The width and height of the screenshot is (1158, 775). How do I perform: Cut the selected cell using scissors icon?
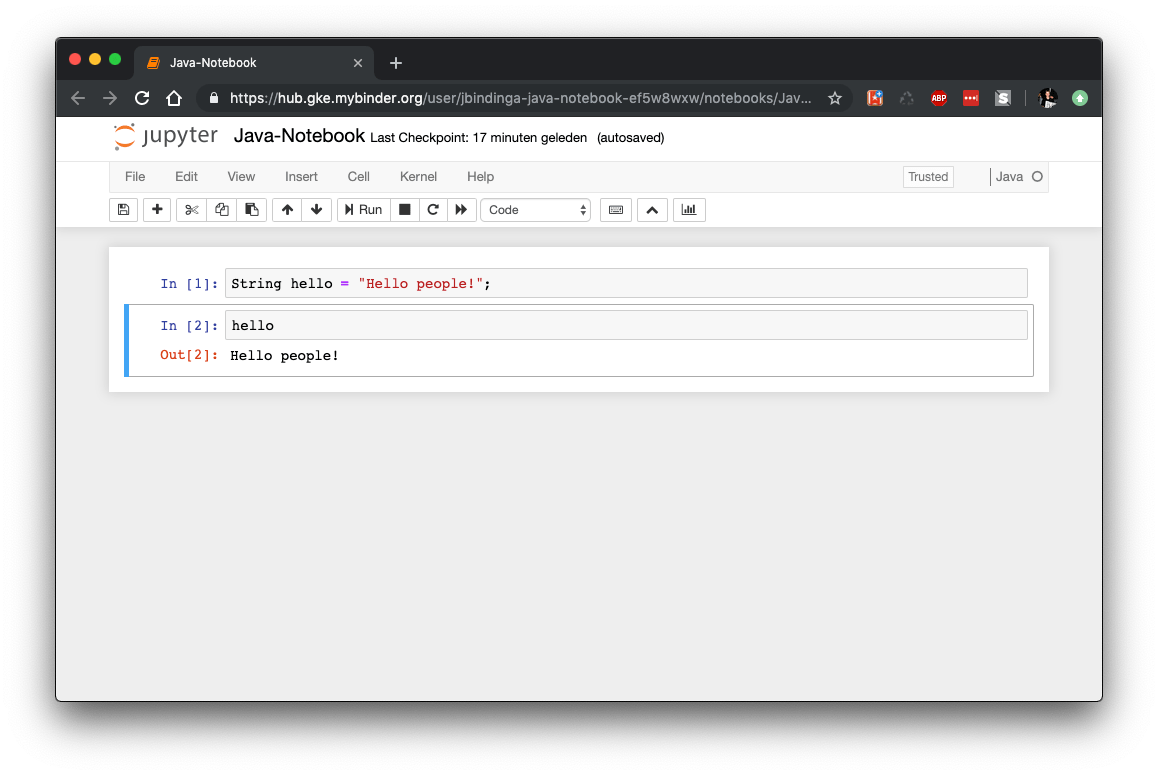191,209
